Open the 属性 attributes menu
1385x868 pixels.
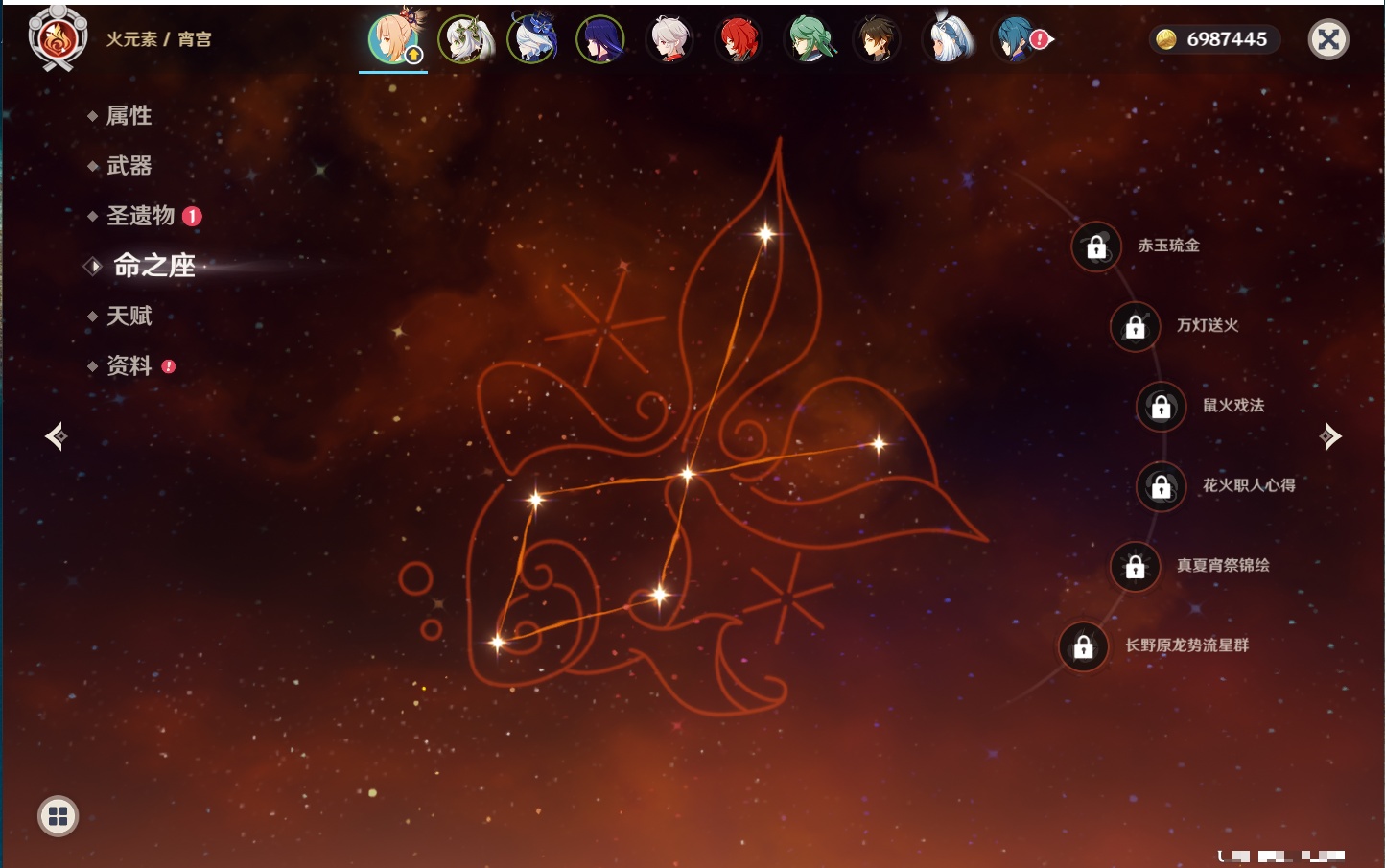tap(129, 116)
